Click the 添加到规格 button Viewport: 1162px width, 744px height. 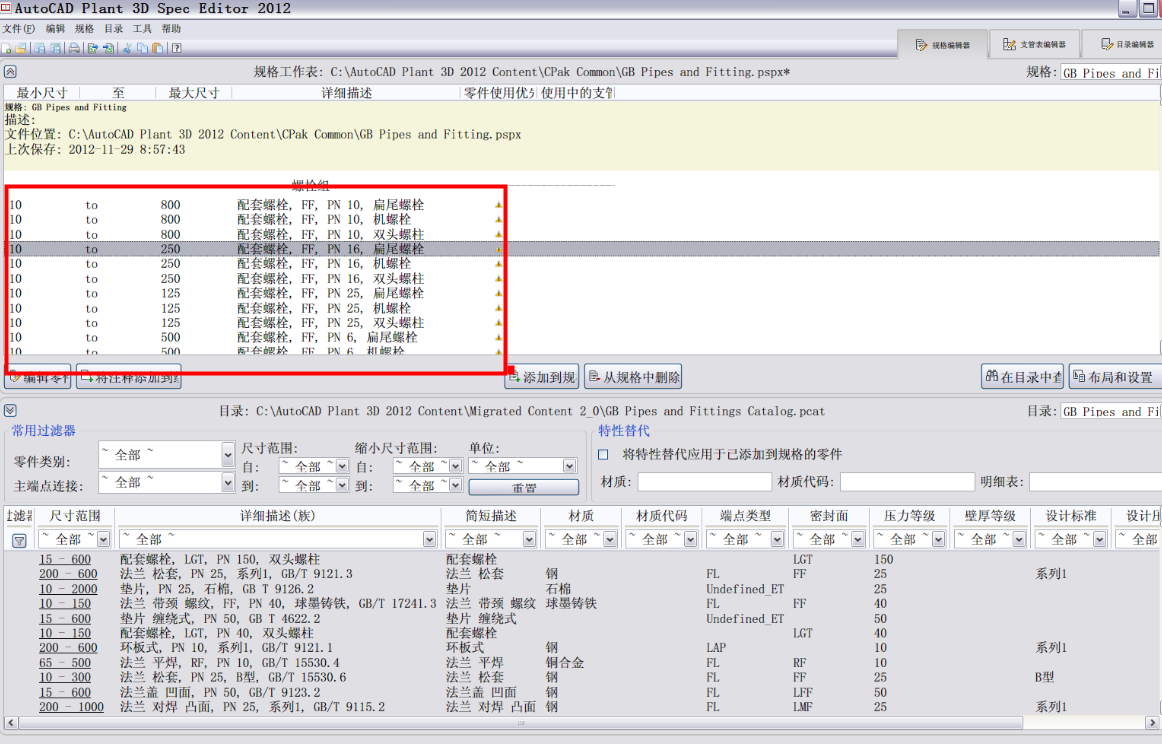click(542, 377)
